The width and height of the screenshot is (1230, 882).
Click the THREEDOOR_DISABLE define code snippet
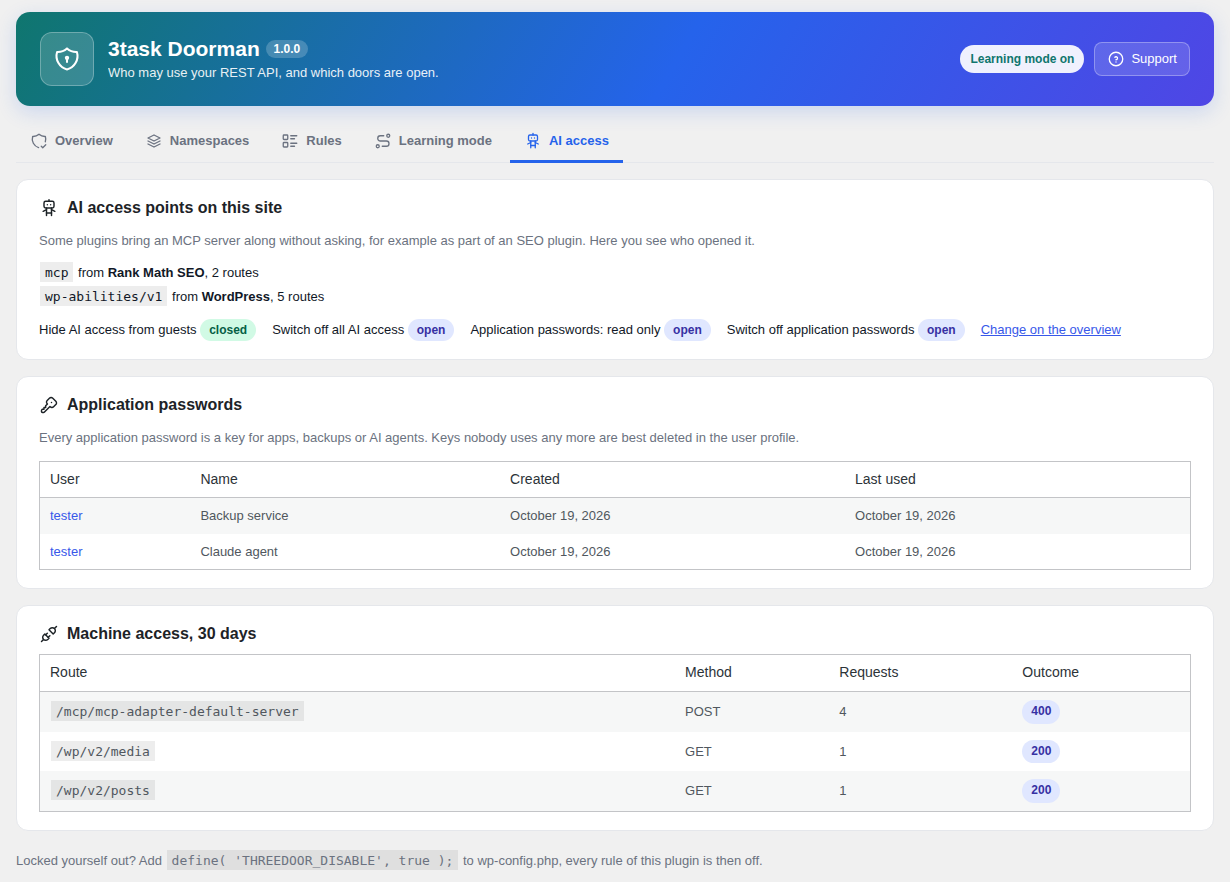[x=312, y=861]
